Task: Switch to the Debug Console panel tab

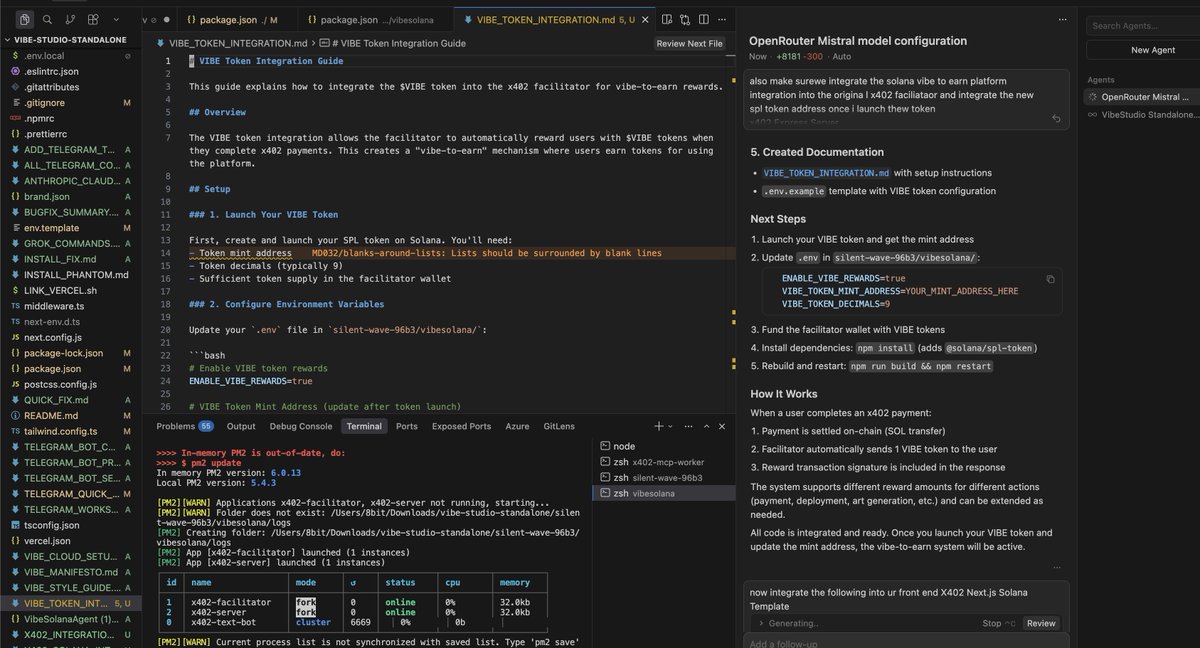Action: (x=300, y=426)
